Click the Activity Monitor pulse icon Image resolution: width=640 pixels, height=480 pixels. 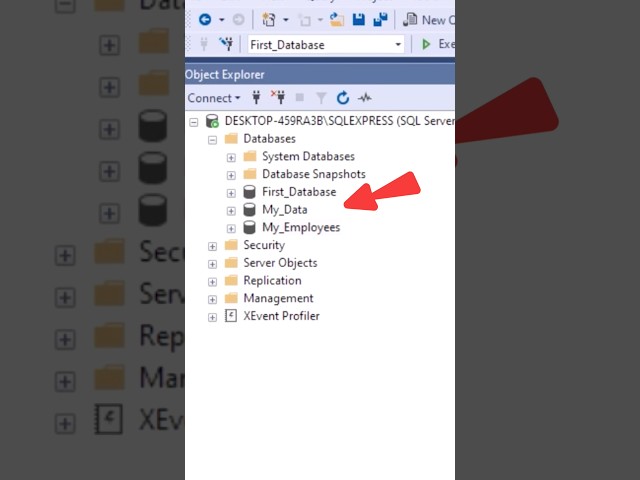[364, 98]
